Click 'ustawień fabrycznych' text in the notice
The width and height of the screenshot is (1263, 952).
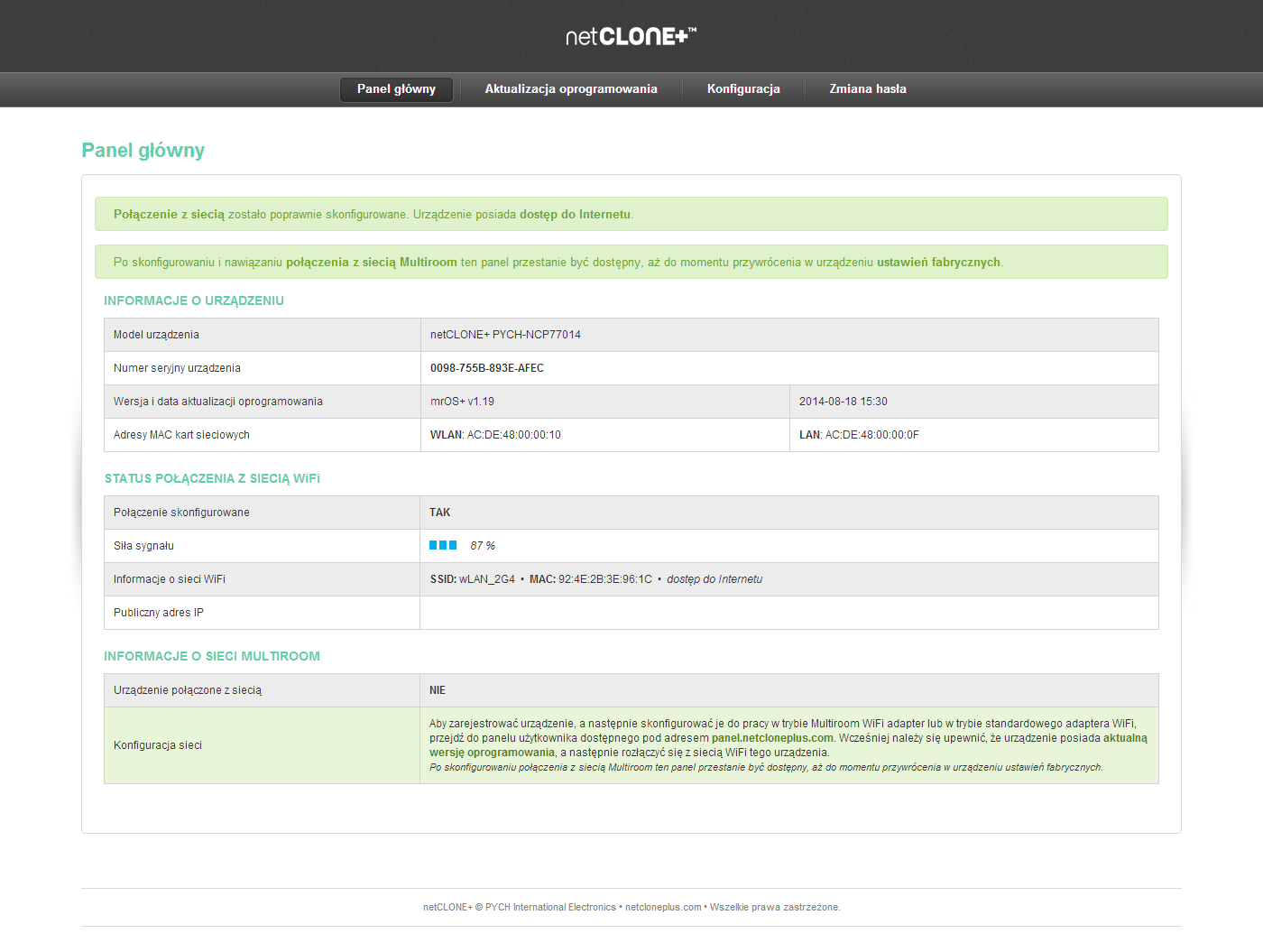click(x=938, y=263)
